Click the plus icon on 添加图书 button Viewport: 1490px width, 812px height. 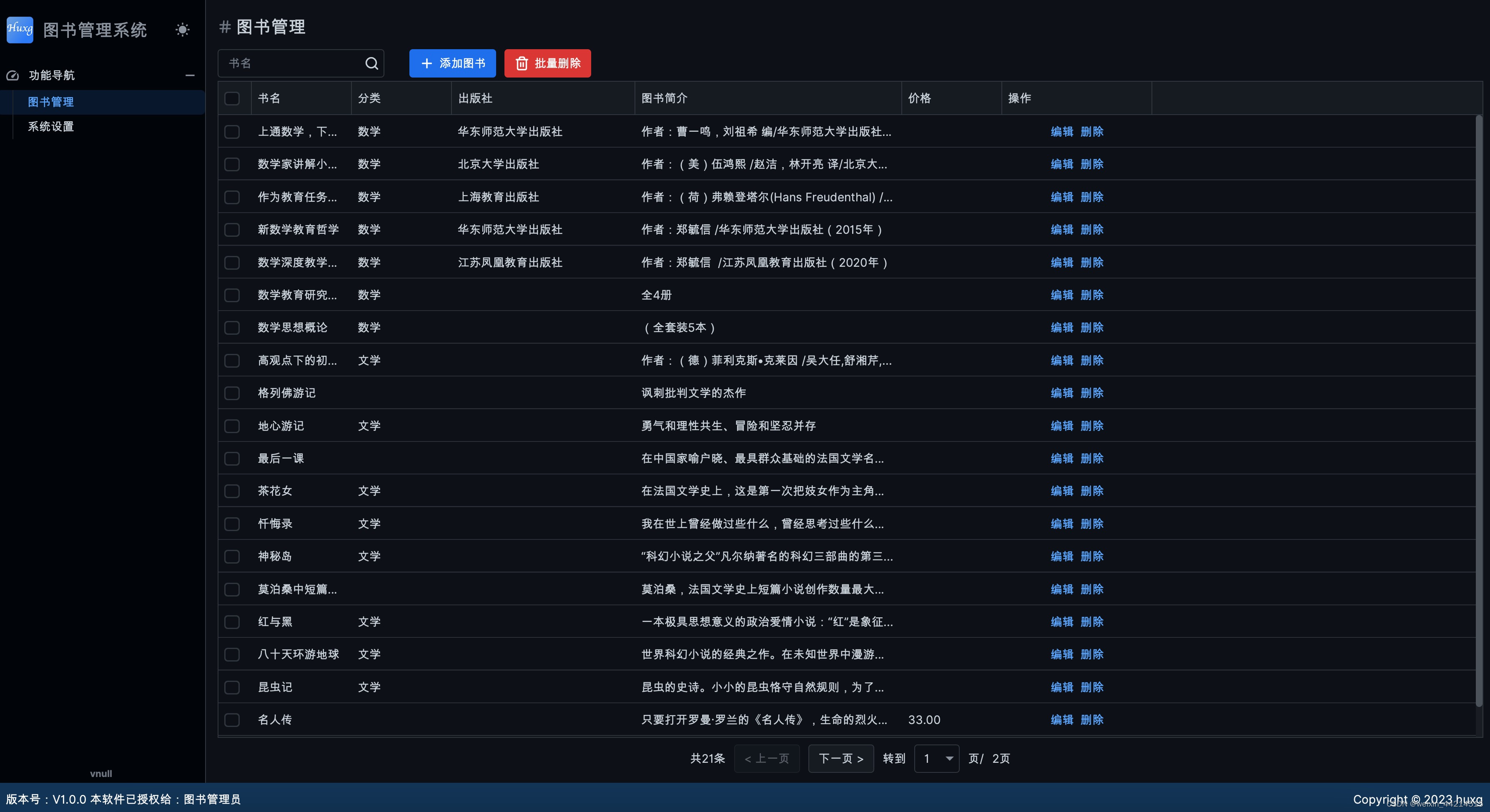point(427,64)
